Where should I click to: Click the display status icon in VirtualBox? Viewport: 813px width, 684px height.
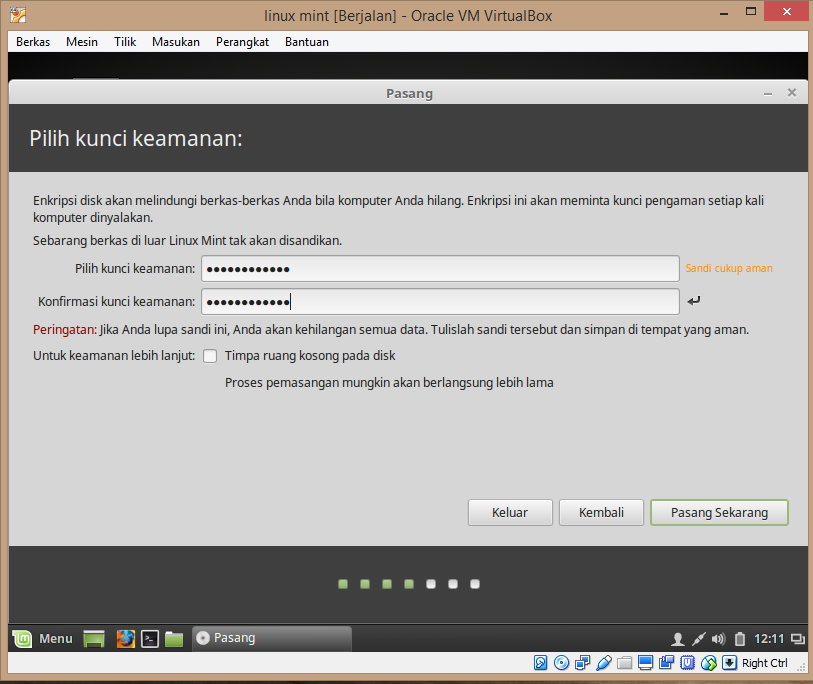[645, 663]
